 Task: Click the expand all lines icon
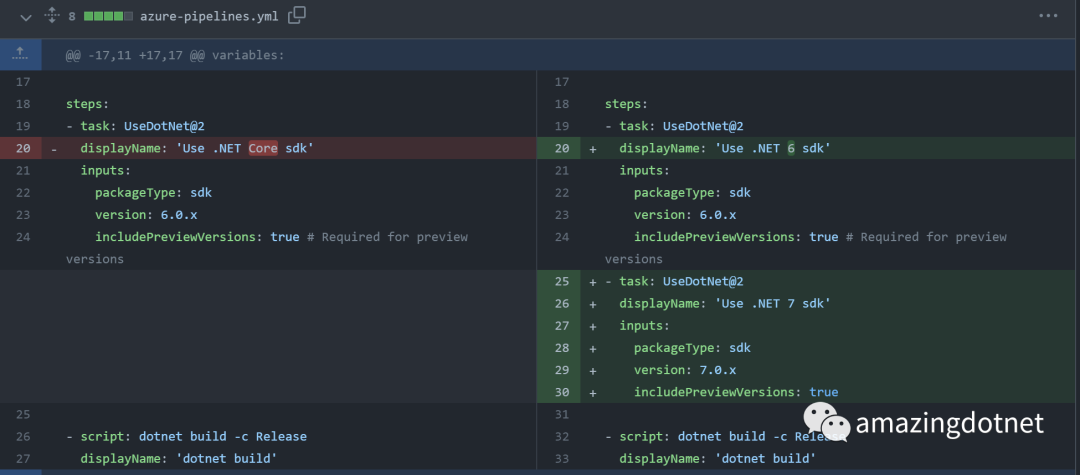52,16
